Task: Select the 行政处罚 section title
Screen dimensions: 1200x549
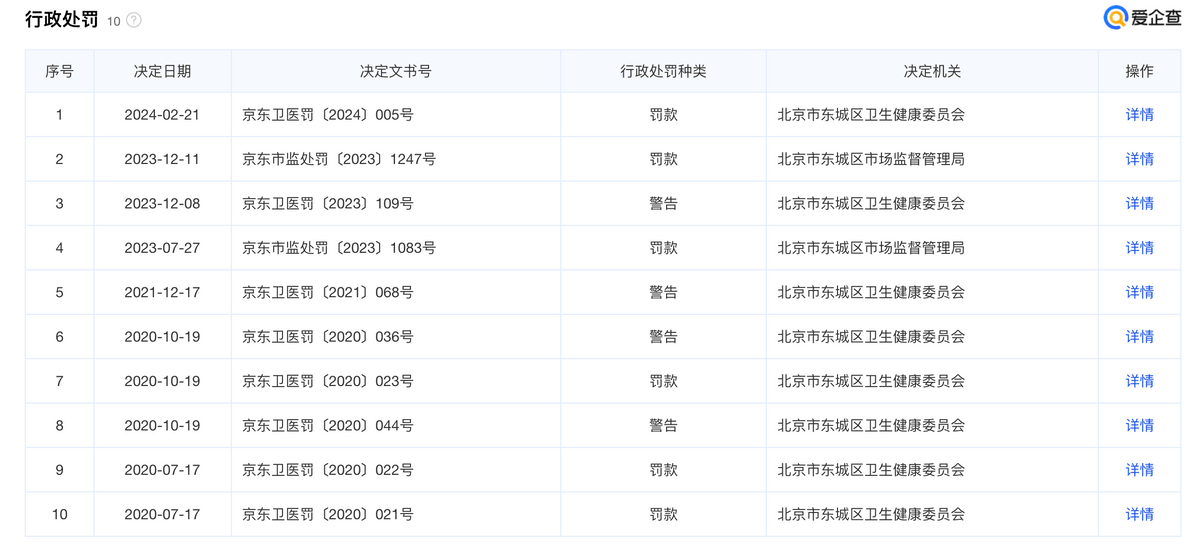Action: (62, 20)
